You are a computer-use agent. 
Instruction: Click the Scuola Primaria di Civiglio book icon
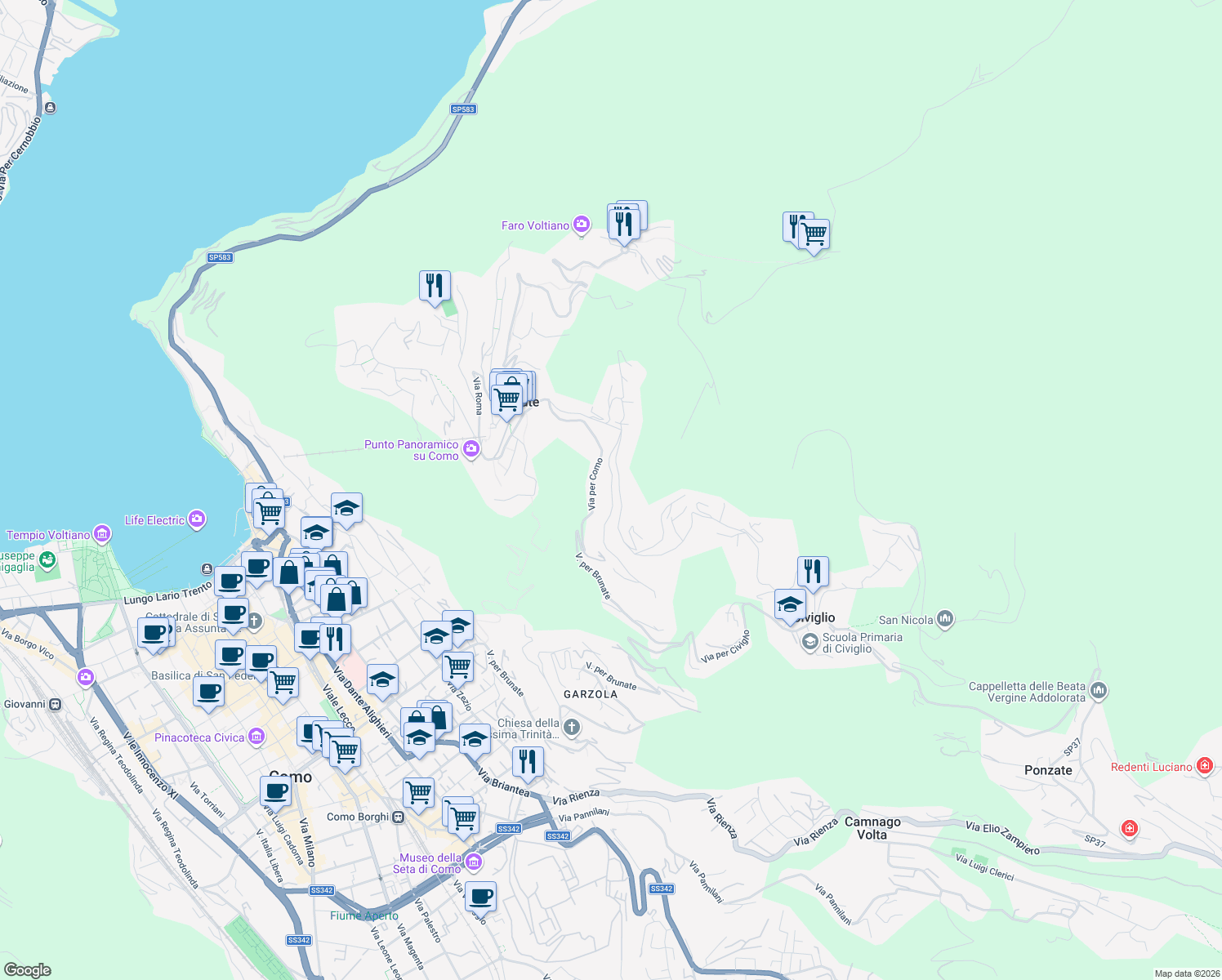coord(809,643)
